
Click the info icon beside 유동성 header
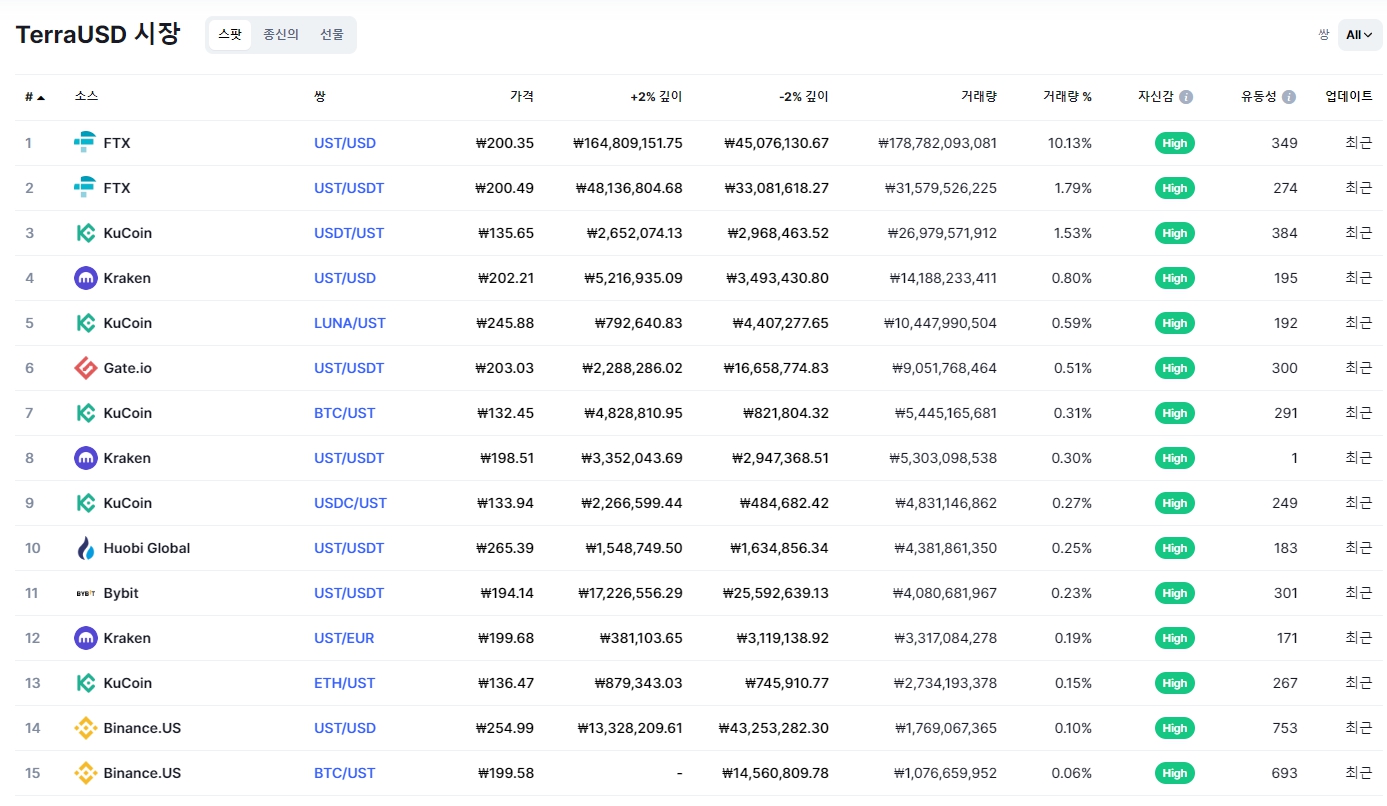tap(1289, 97)
